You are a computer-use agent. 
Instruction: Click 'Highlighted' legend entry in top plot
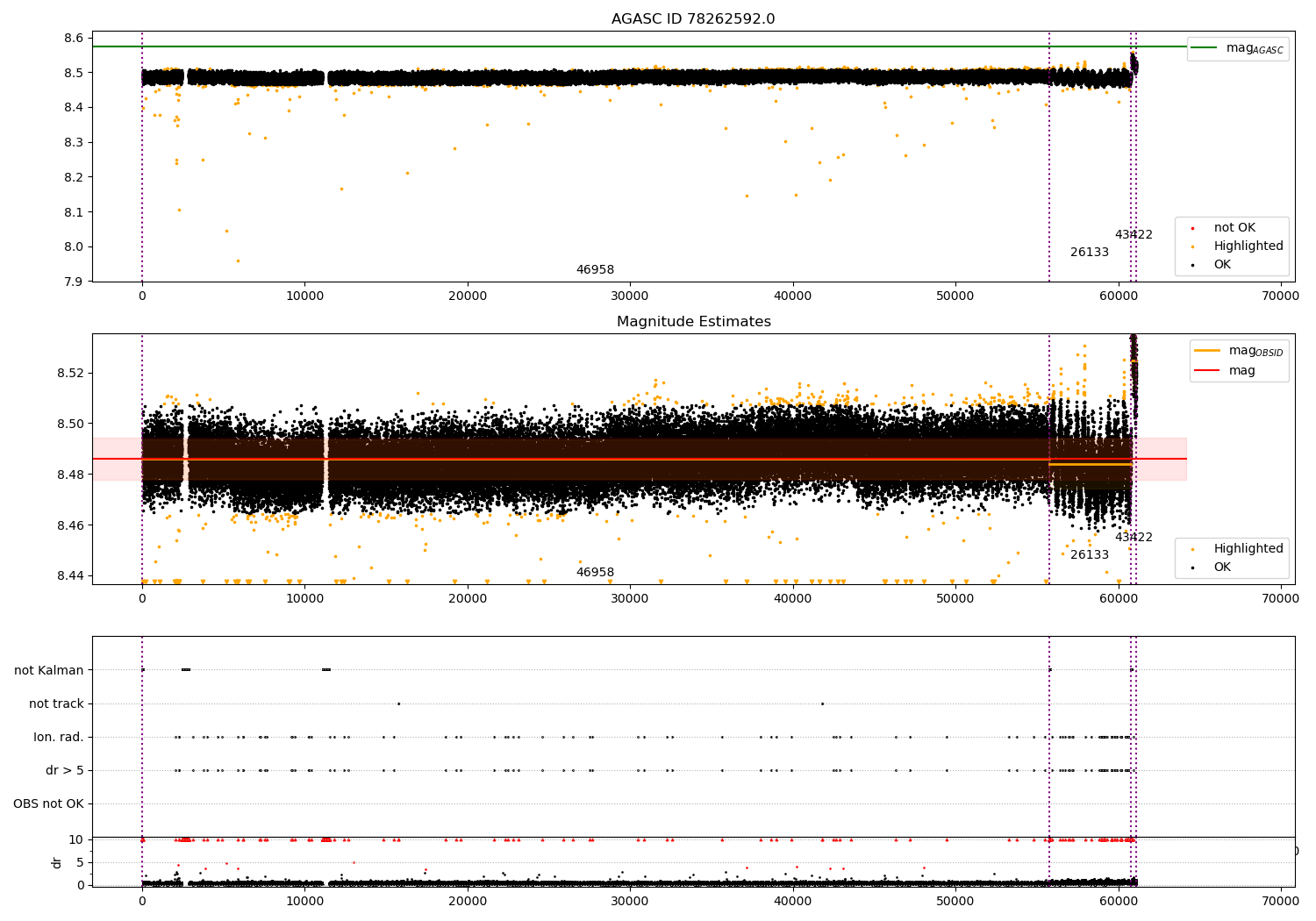pos(1248,246)
